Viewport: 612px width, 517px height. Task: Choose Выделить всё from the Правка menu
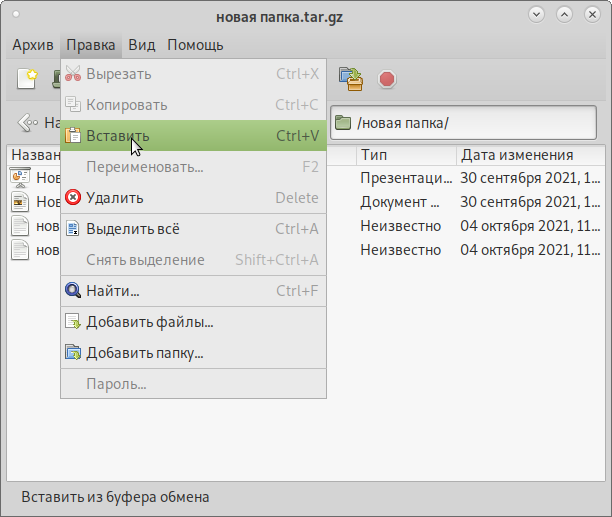[x=133, y=229]
